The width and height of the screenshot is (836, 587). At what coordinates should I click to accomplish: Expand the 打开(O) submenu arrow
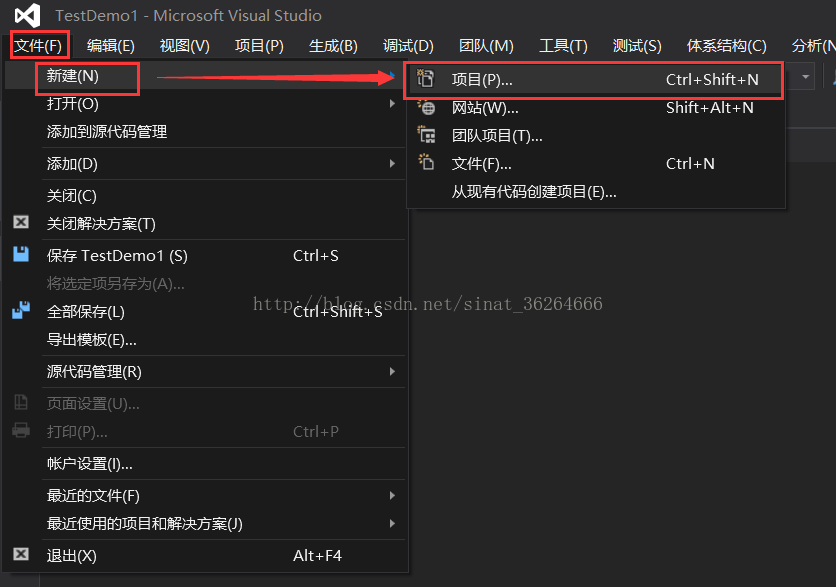(392, 103)
